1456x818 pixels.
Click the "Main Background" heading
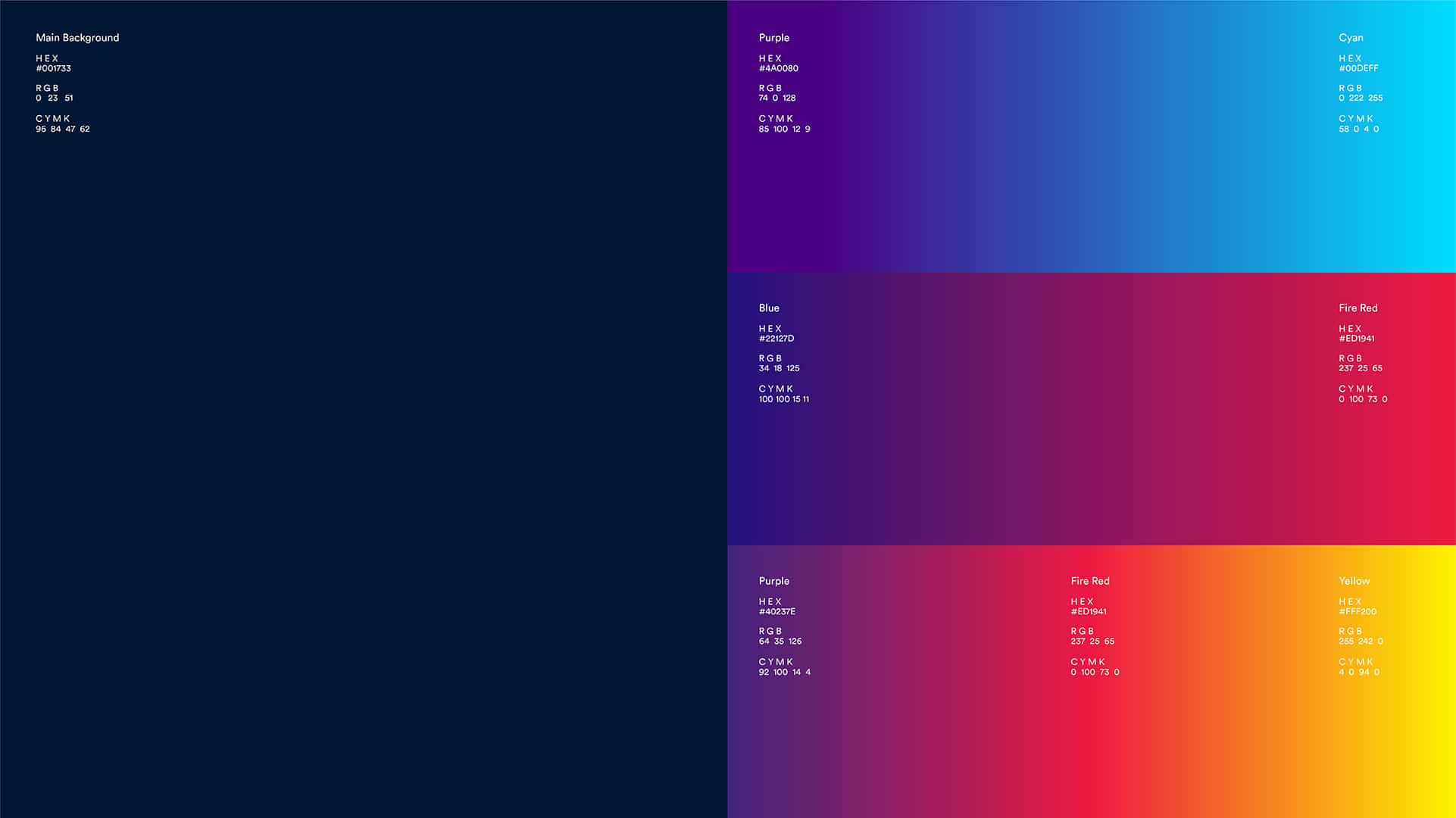click(x=77, y=38)
